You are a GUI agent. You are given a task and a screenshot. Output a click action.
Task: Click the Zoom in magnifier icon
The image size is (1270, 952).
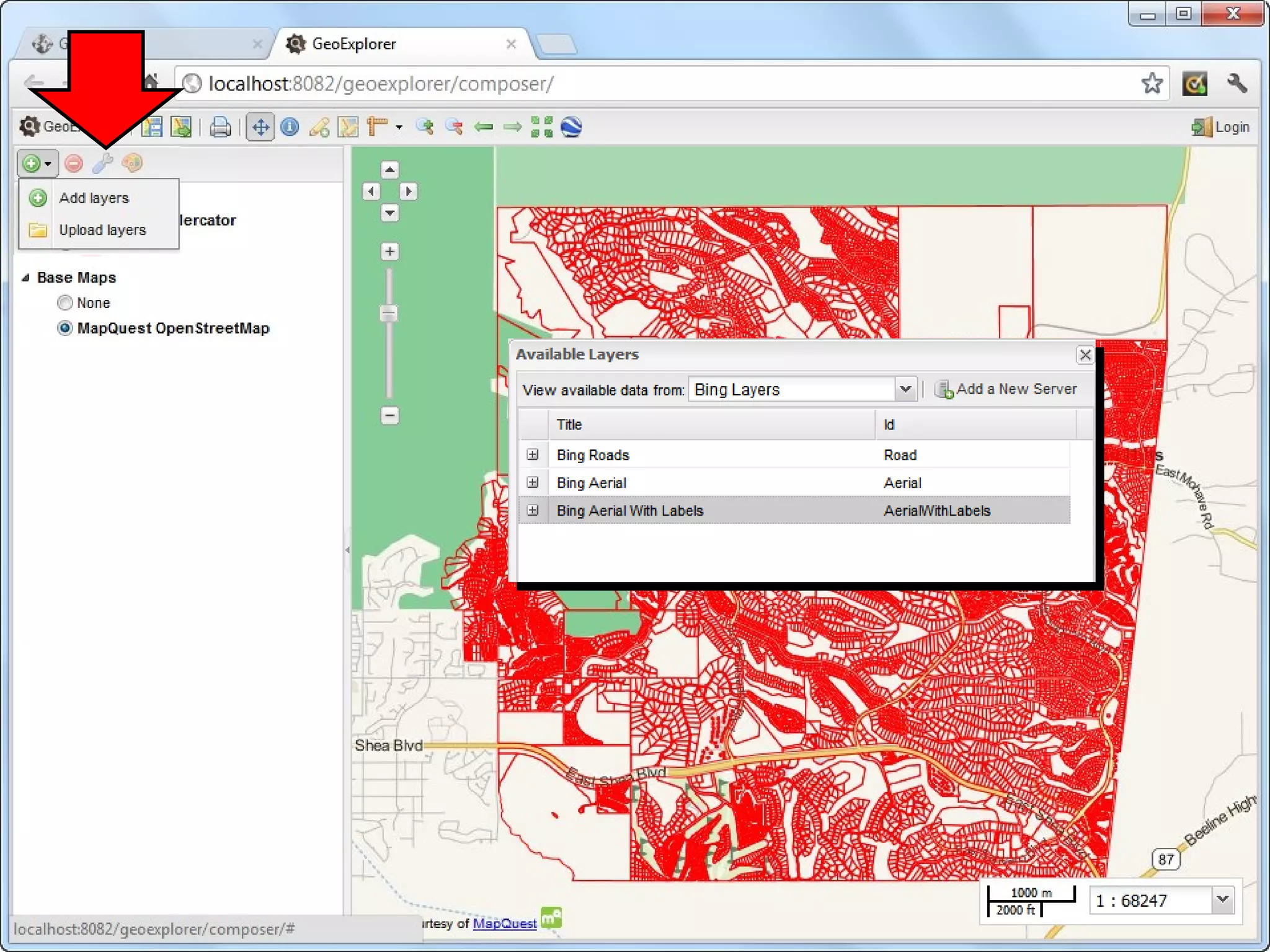coord(425,127)
